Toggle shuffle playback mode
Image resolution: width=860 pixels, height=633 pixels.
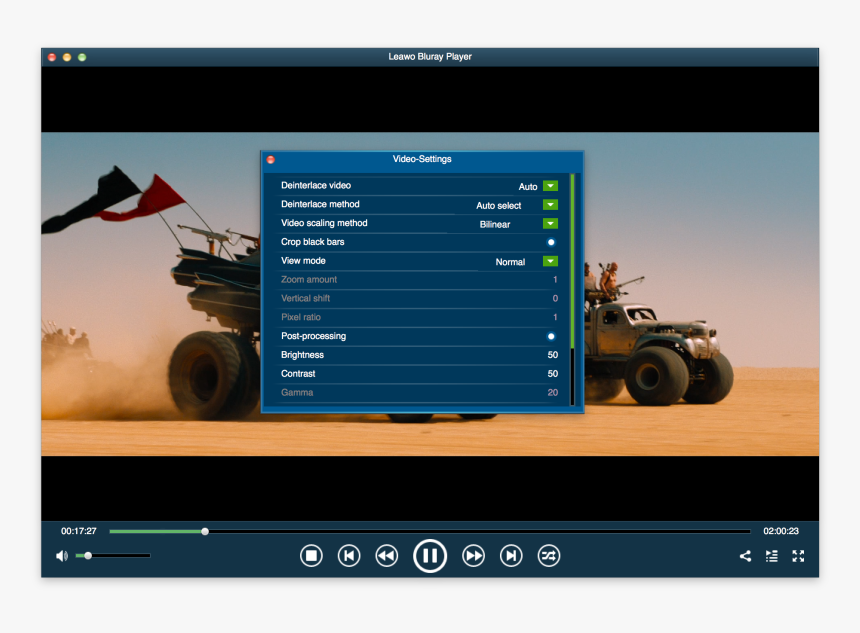549,556
